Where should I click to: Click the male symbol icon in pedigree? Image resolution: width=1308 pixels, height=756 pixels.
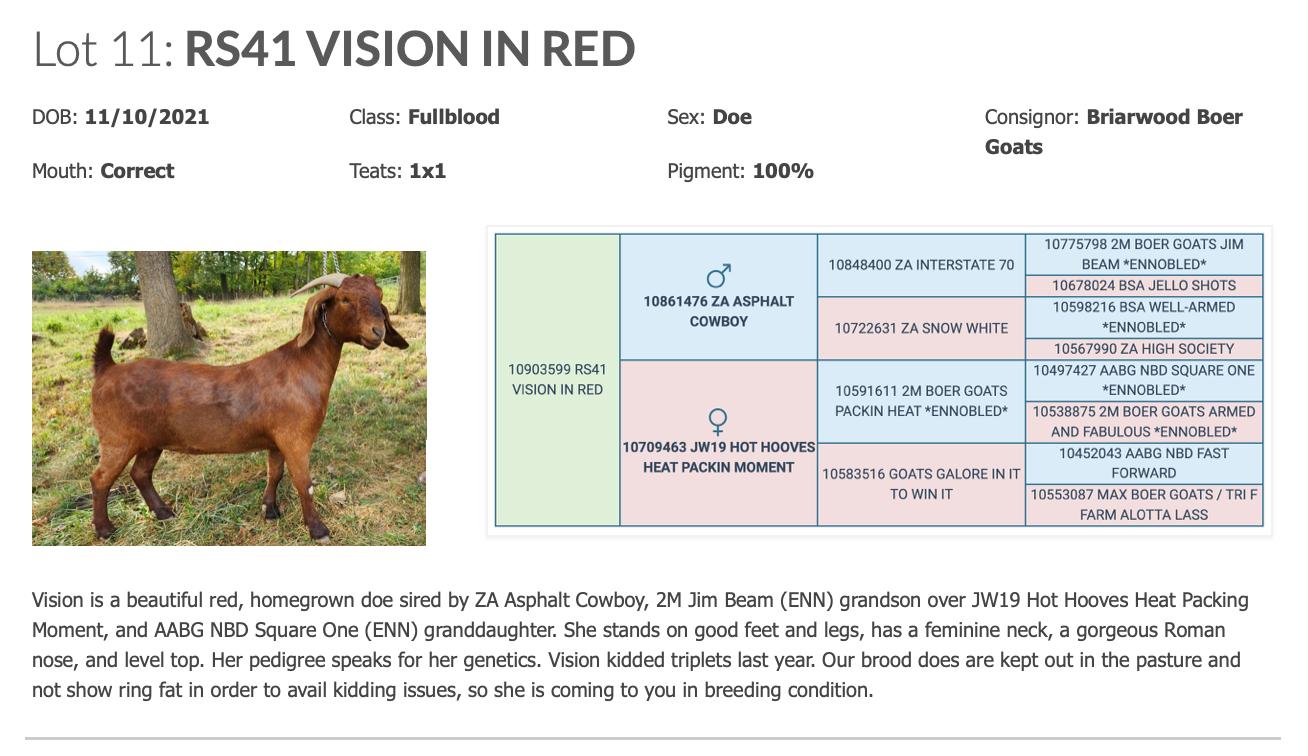pos(718,274)
